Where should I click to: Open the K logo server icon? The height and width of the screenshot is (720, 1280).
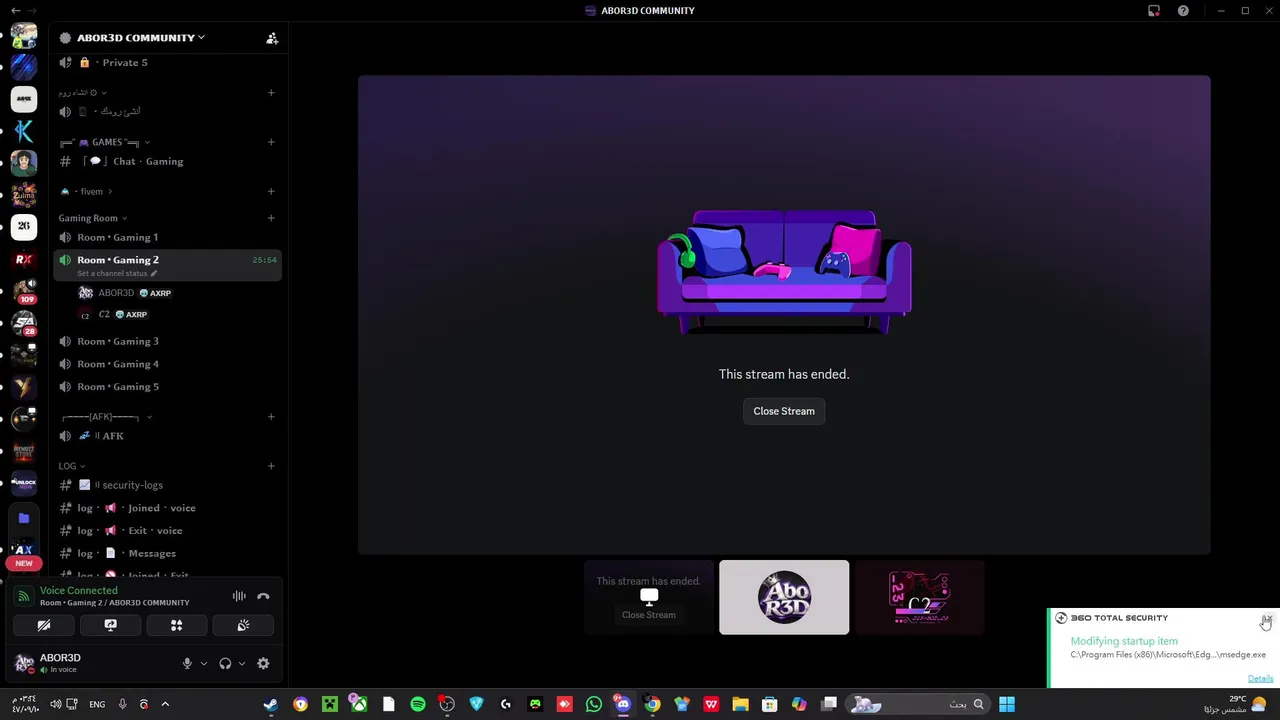pyautogui.click(x=24, y=130)
